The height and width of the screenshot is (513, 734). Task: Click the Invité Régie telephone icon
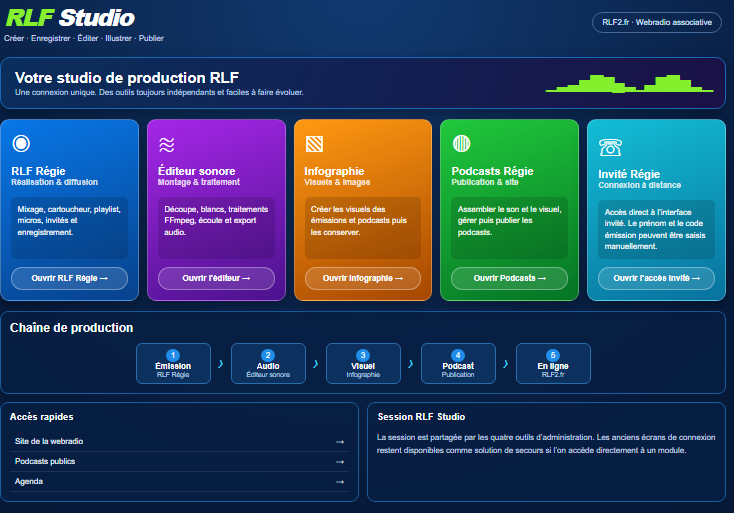pyautogui.click(x=610, y=147)
